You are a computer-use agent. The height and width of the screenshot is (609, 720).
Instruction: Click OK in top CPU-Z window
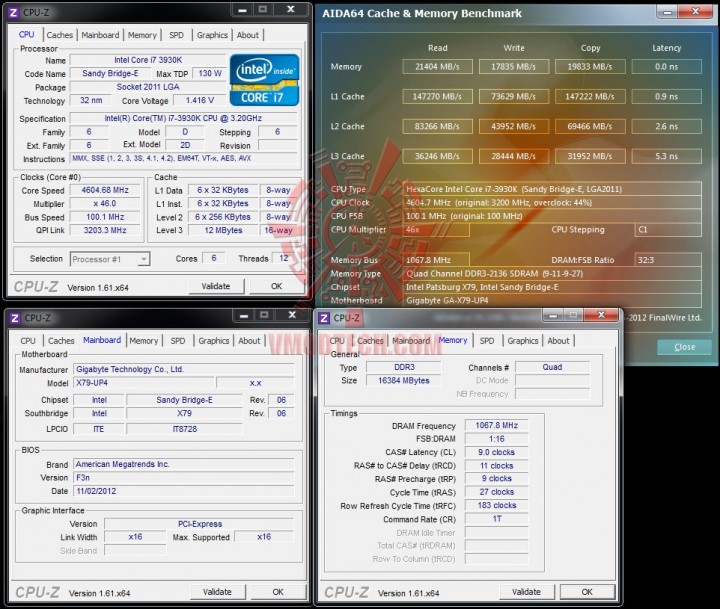[x=276, y=286]
